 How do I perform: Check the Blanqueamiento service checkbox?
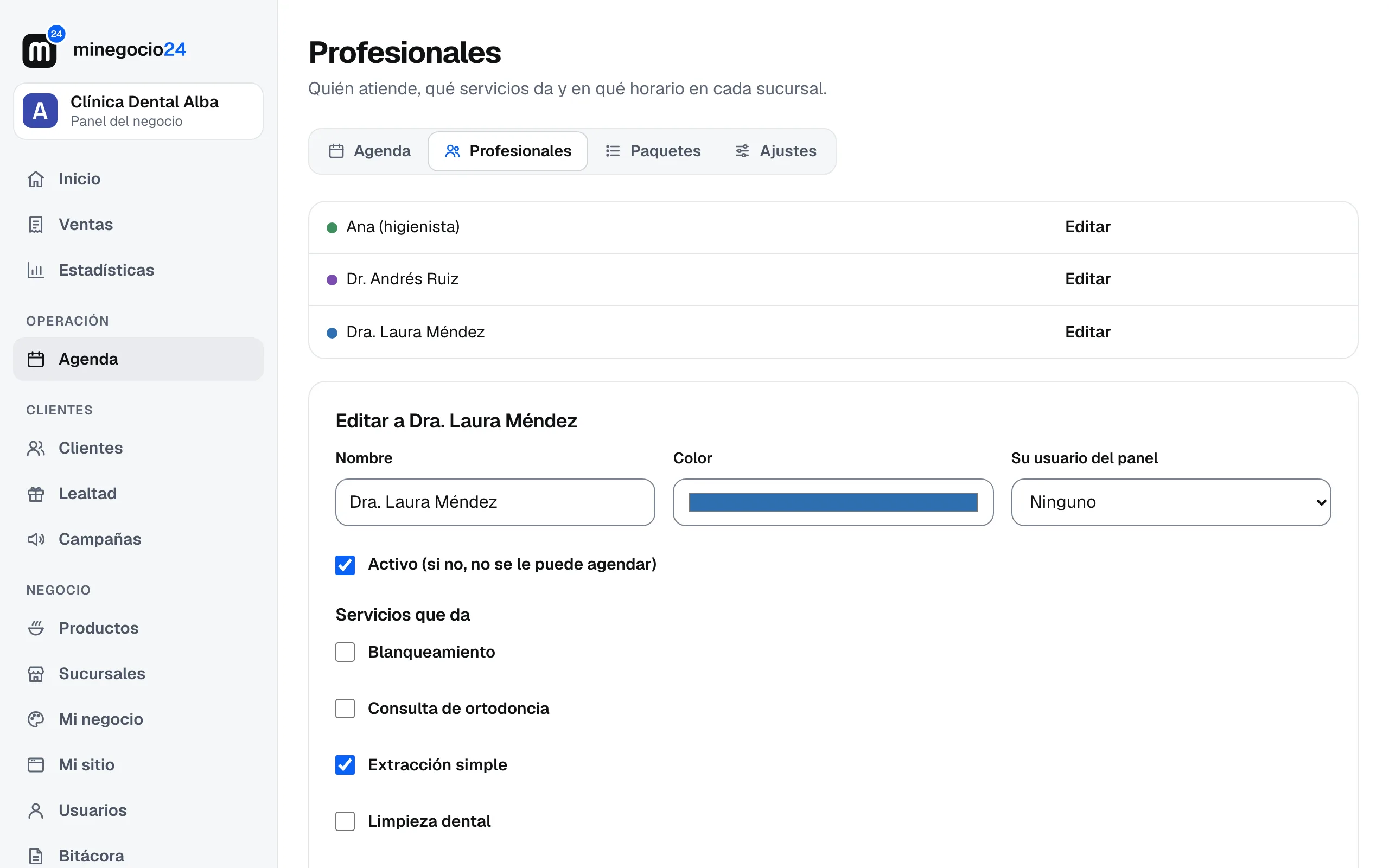tap(345, 652)
